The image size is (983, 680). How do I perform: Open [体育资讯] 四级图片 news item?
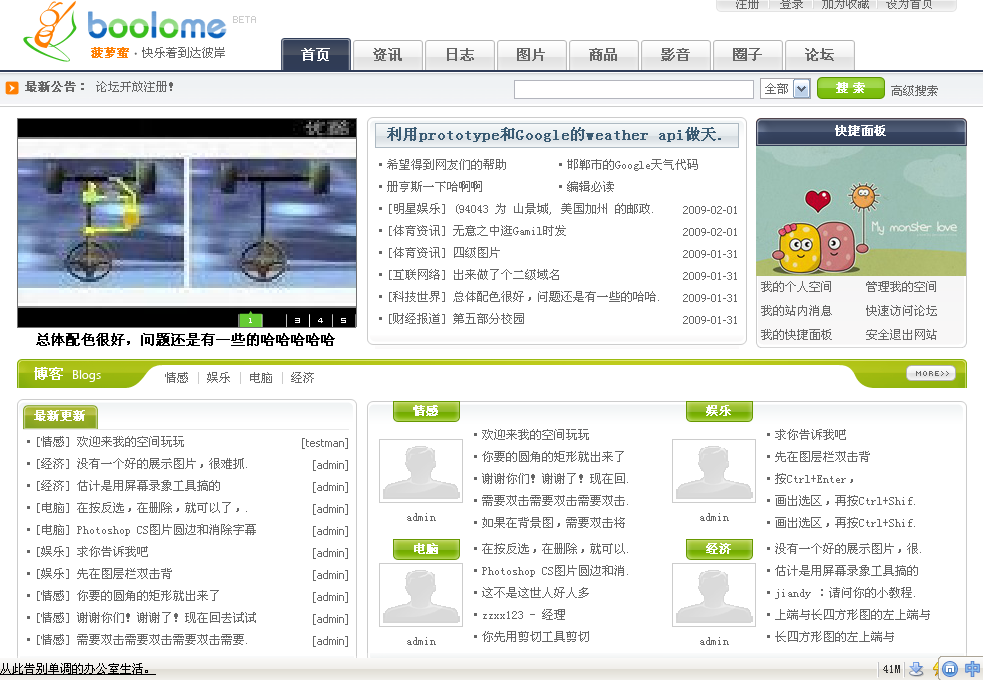point(444,253)
